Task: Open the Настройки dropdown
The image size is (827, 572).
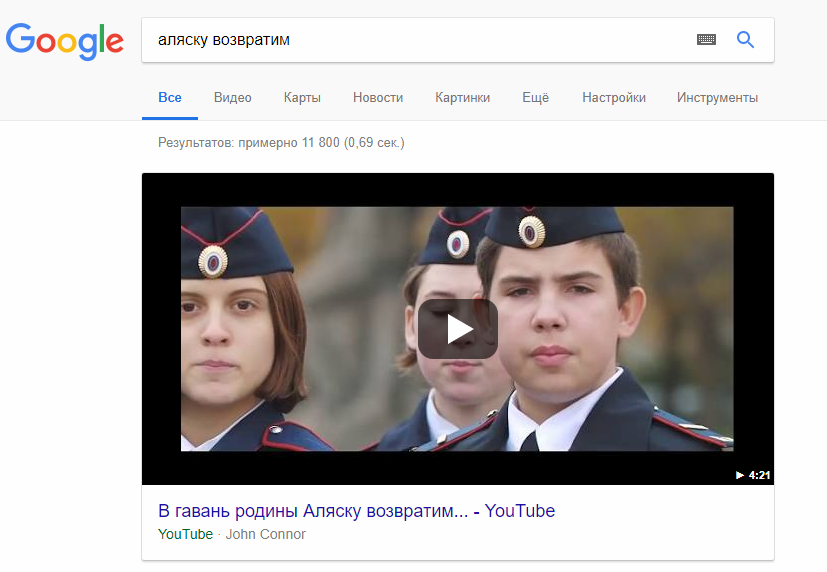Action: (x=614, y=98)
